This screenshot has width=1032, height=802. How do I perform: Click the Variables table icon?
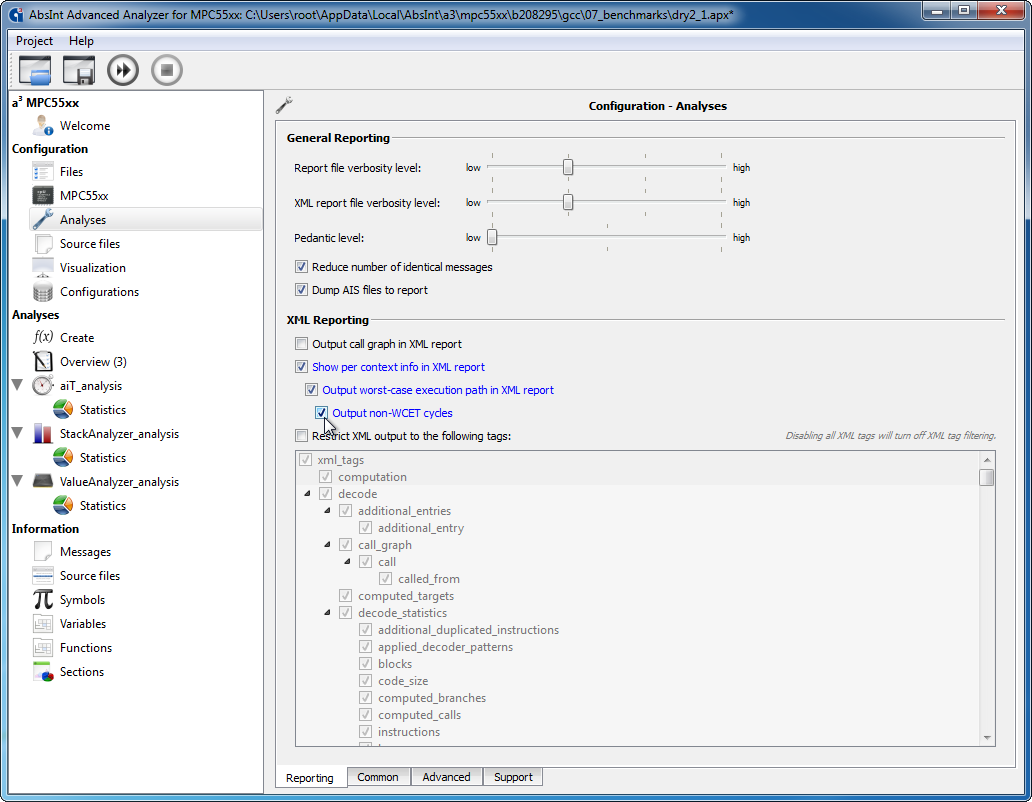43,624
